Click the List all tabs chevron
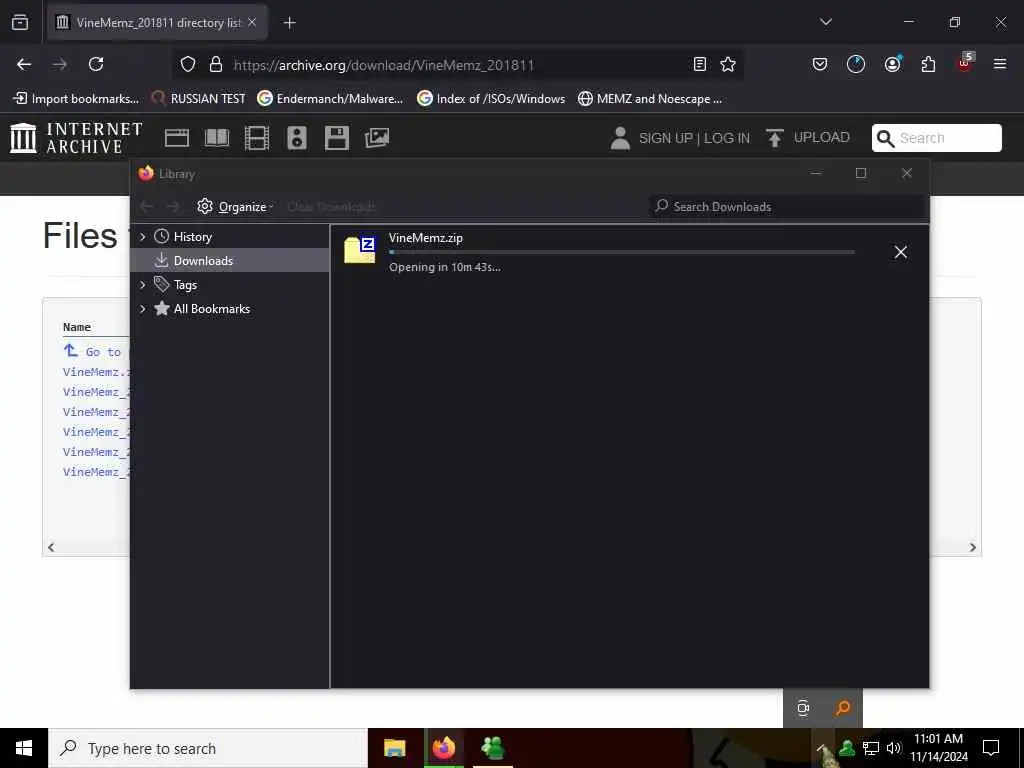 (825, 22)
